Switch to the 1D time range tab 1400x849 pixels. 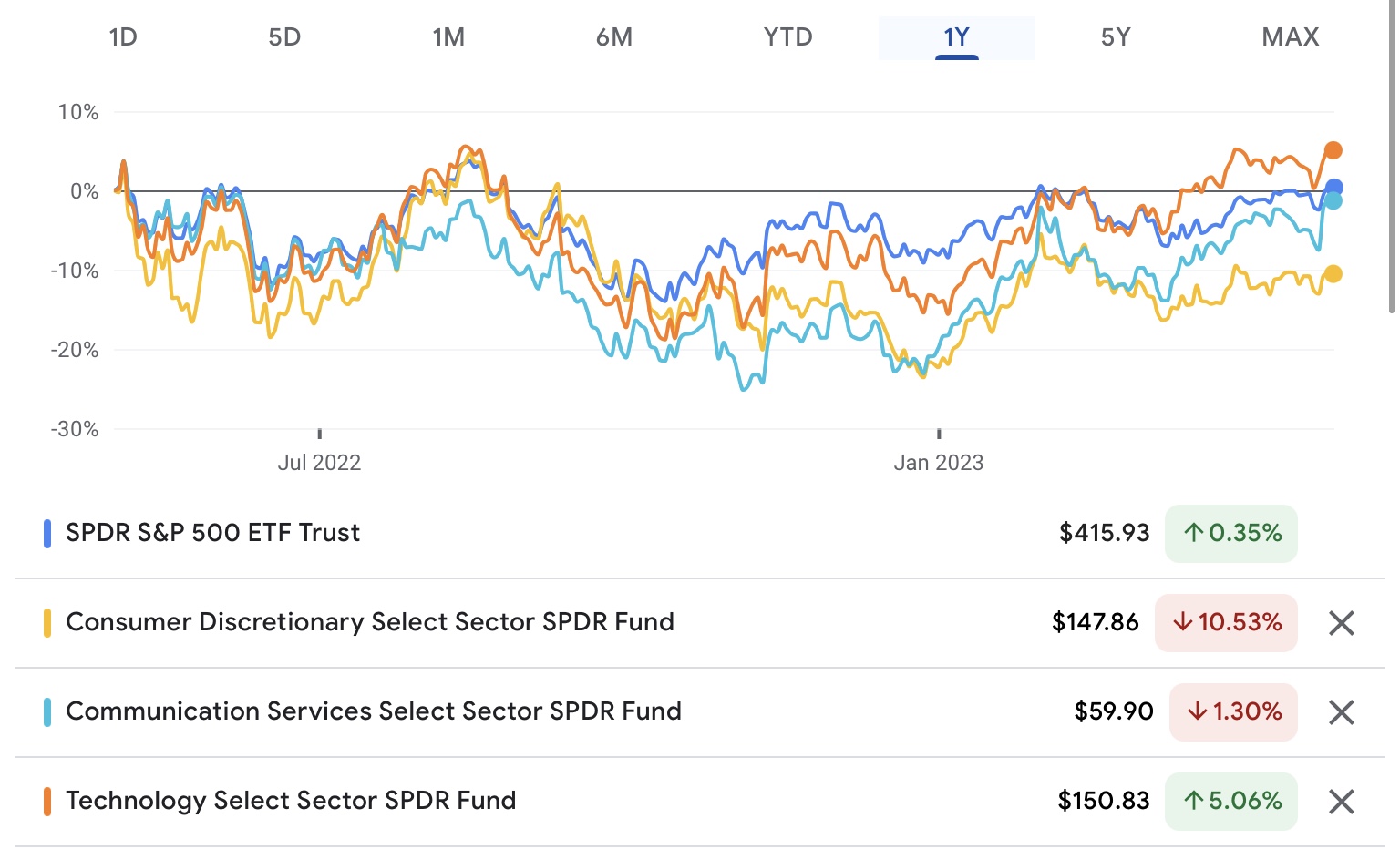tap(123, 37)
